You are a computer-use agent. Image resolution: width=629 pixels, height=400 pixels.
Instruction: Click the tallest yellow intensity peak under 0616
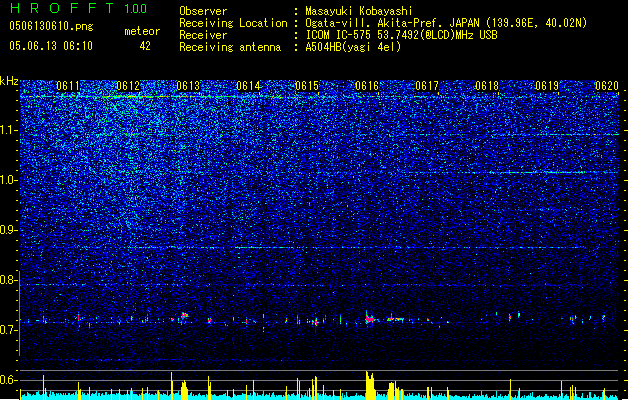point(369,384)
